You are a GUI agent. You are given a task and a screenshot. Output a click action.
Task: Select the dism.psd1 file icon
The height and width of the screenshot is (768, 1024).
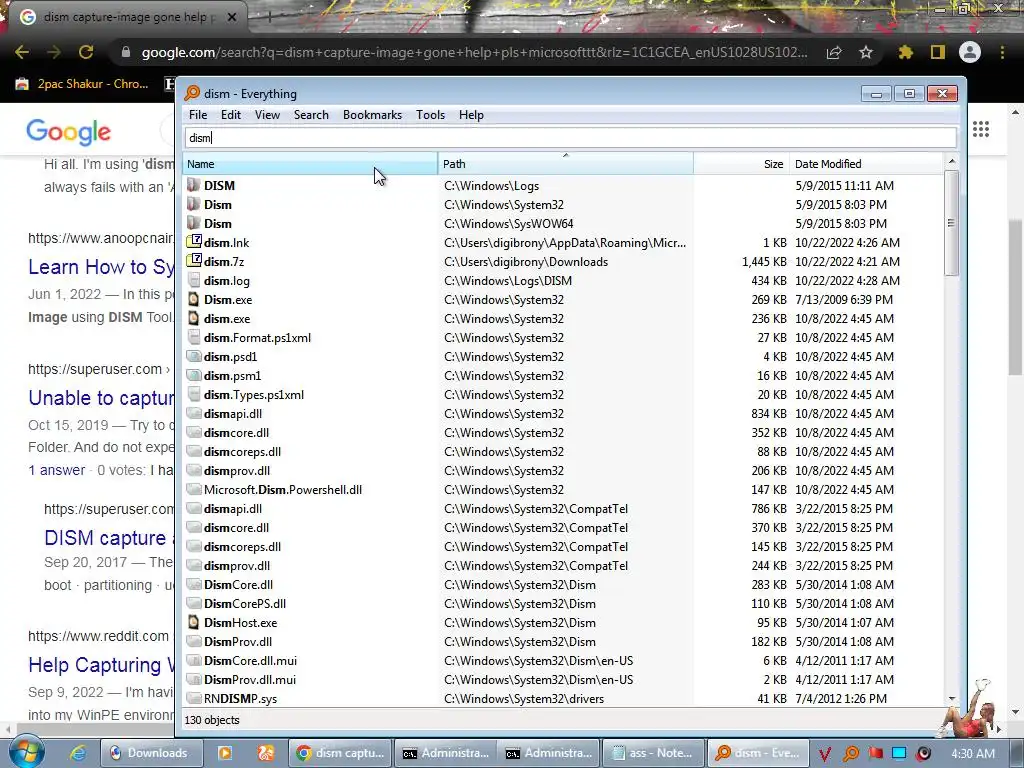[193, 357]
